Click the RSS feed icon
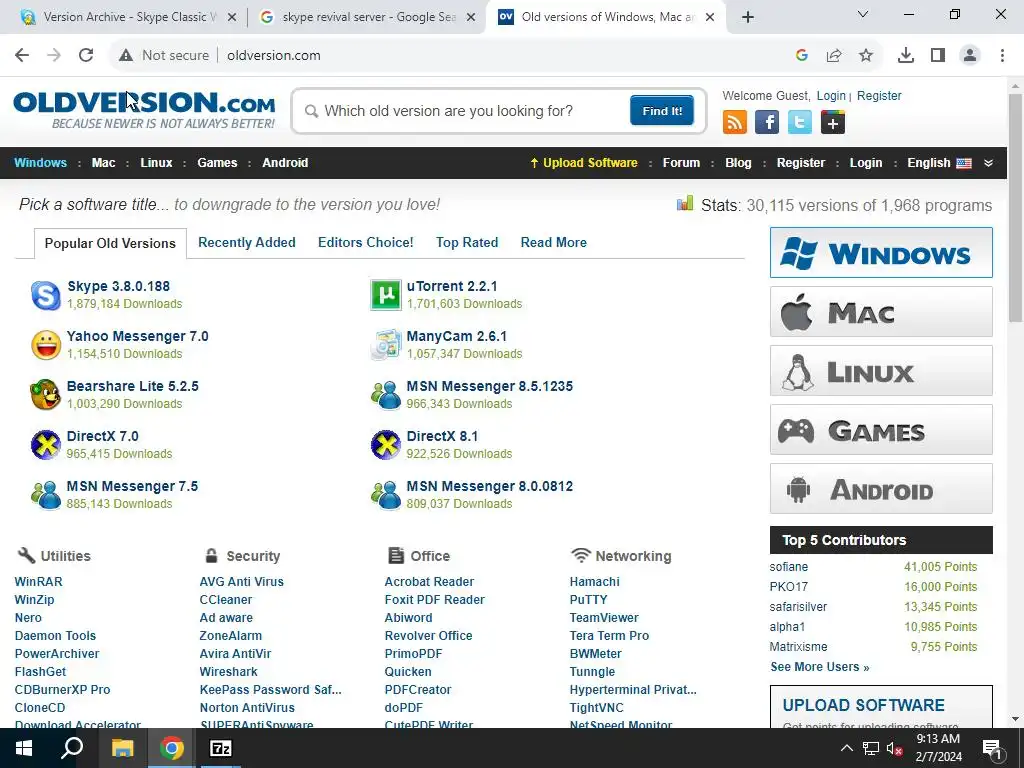Image resolution: width=1024 pixels, height=768 pixels. [735, 122]
